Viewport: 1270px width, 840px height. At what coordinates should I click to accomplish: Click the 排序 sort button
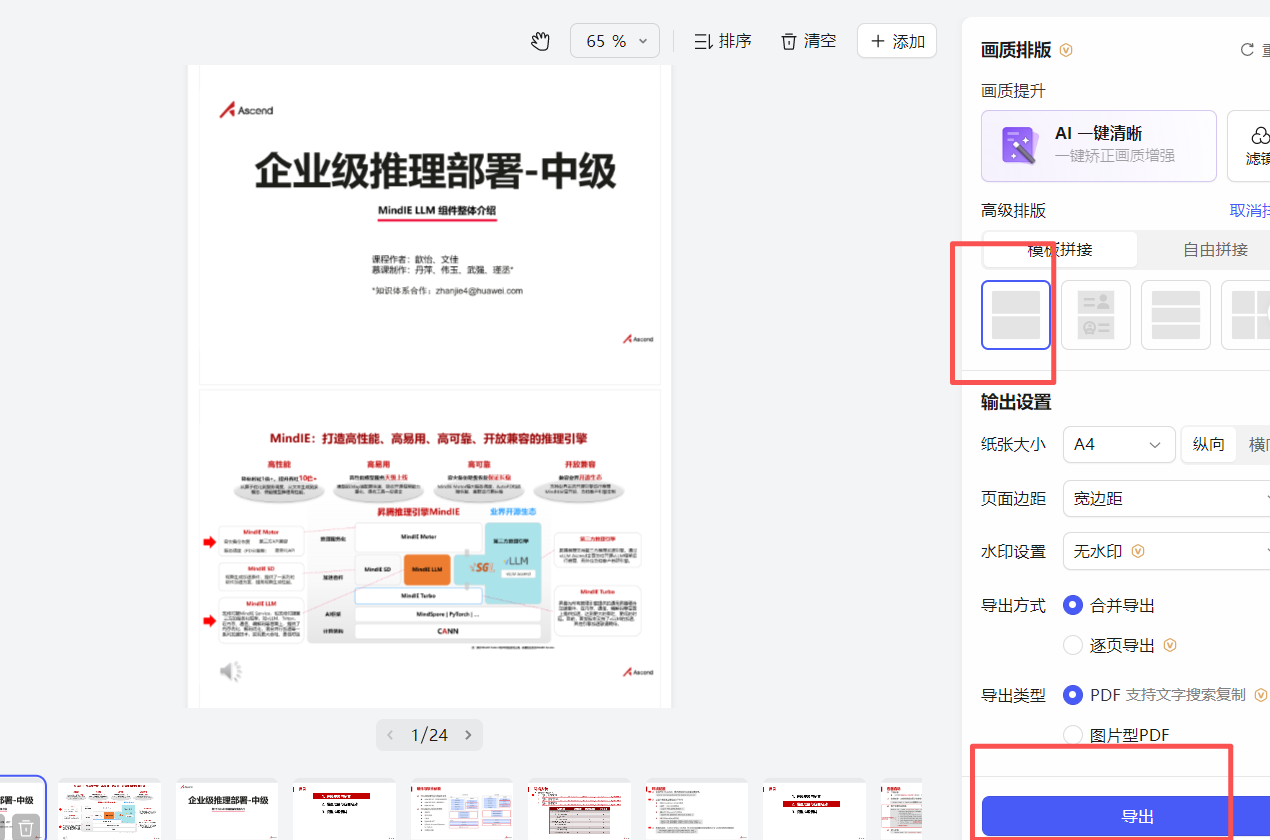pyautogui.click(x=723, y=41)
